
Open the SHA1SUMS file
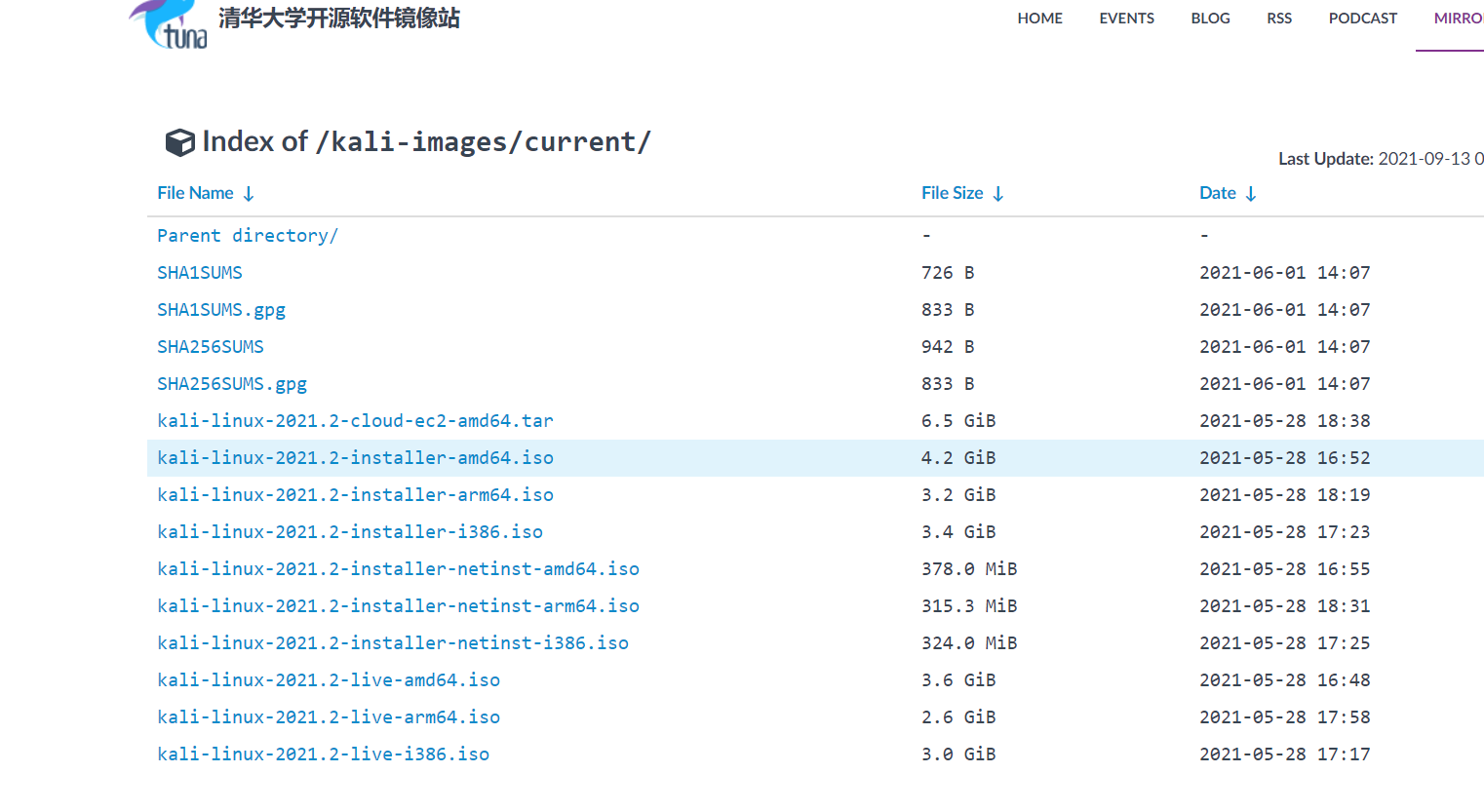pos(200,273)
